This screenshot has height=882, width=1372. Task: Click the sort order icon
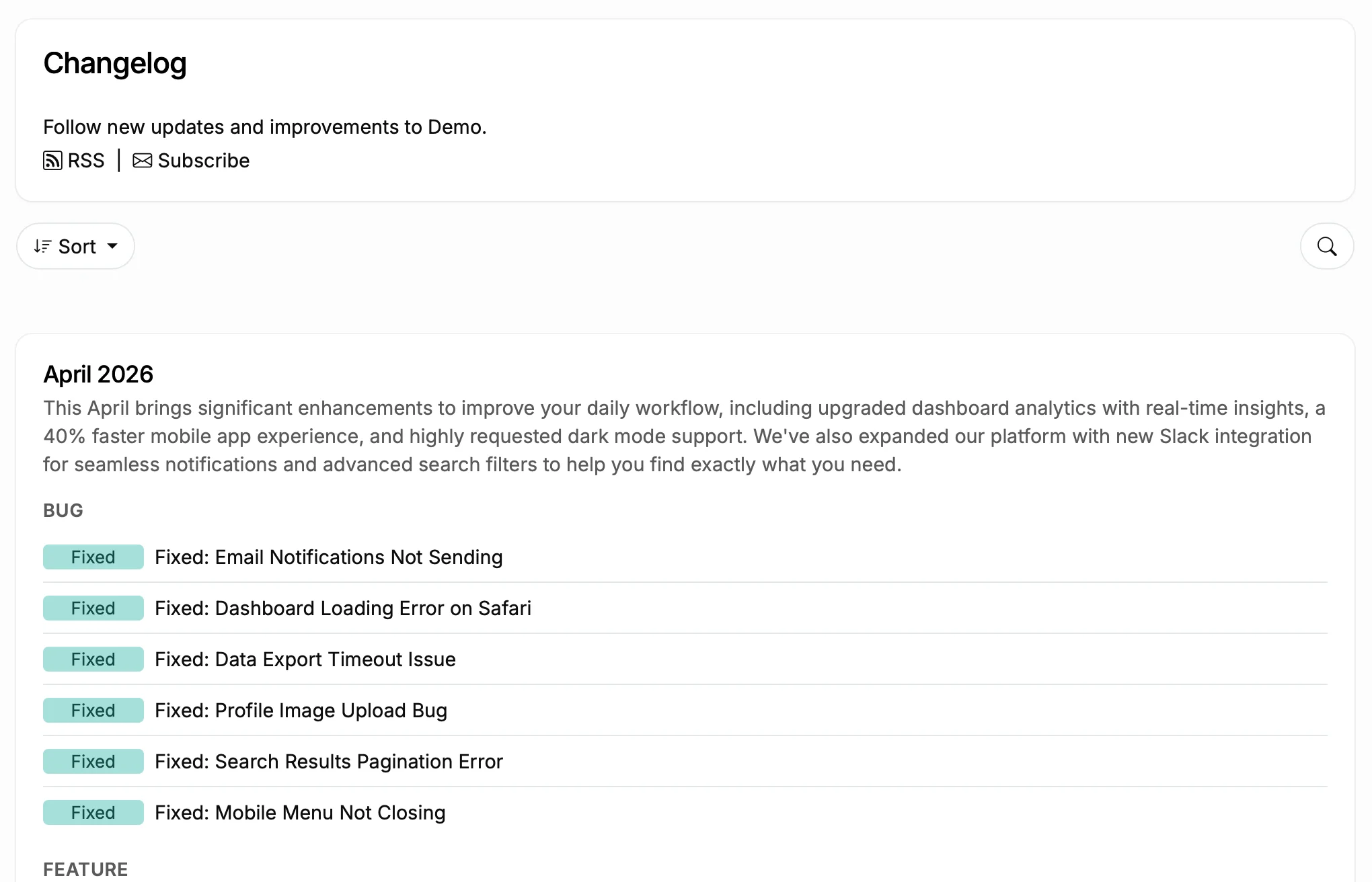point(42,247)
